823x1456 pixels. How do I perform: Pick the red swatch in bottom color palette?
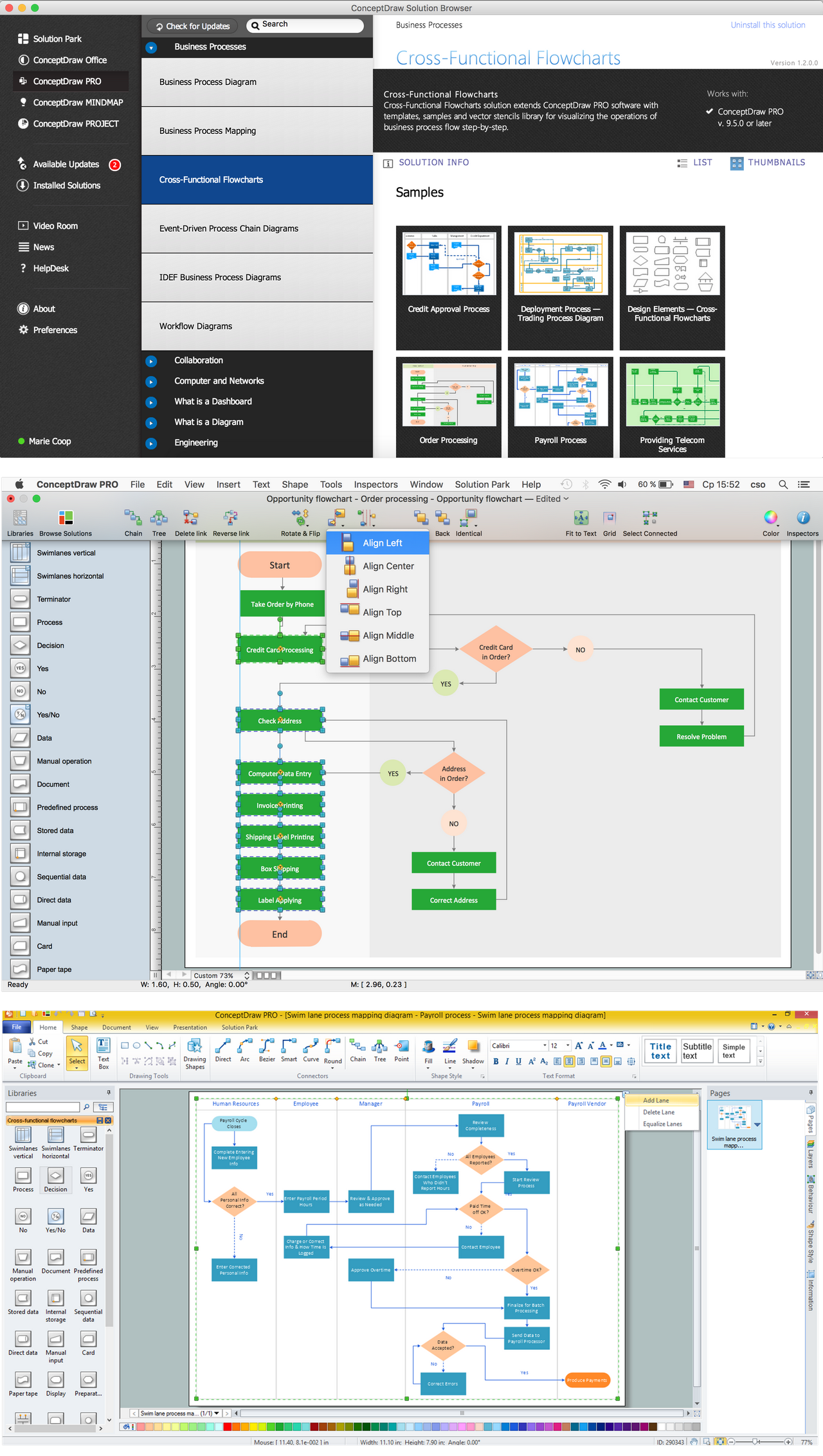pyautogui.click(x=228, y=1426)
